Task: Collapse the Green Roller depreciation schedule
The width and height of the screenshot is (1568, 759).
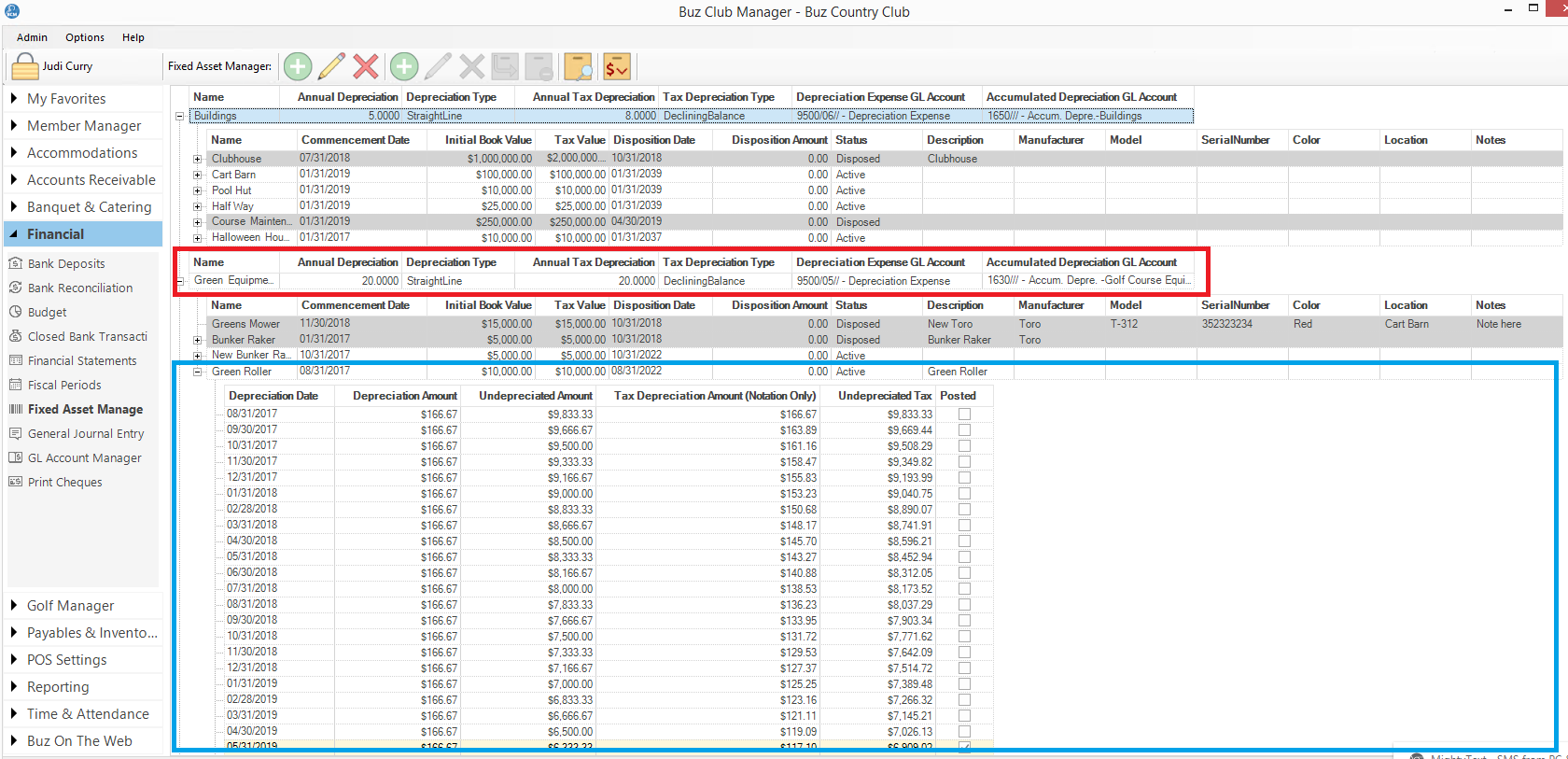Action: [x=198, y=372]
